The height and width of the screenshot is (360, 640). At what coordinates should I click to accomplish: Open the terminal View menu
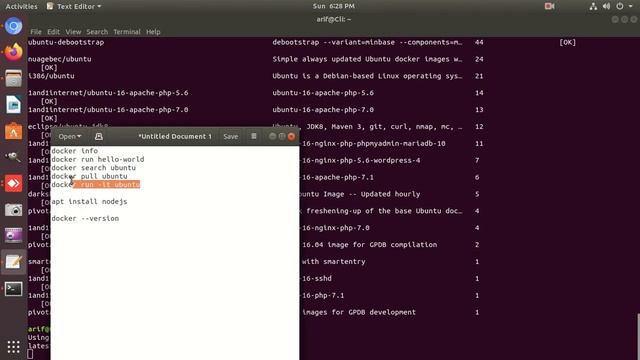coord(73,32)
